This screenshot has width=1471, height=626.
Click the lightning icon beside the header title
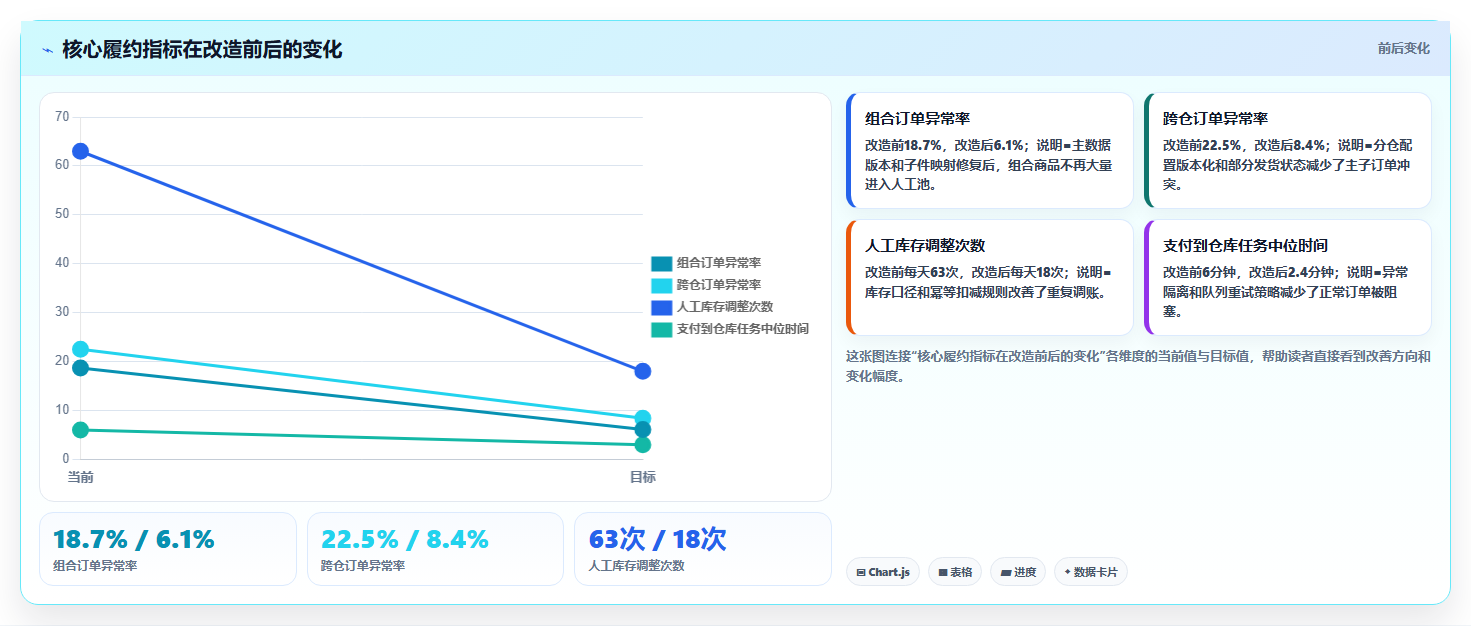(x=47, y=50)
